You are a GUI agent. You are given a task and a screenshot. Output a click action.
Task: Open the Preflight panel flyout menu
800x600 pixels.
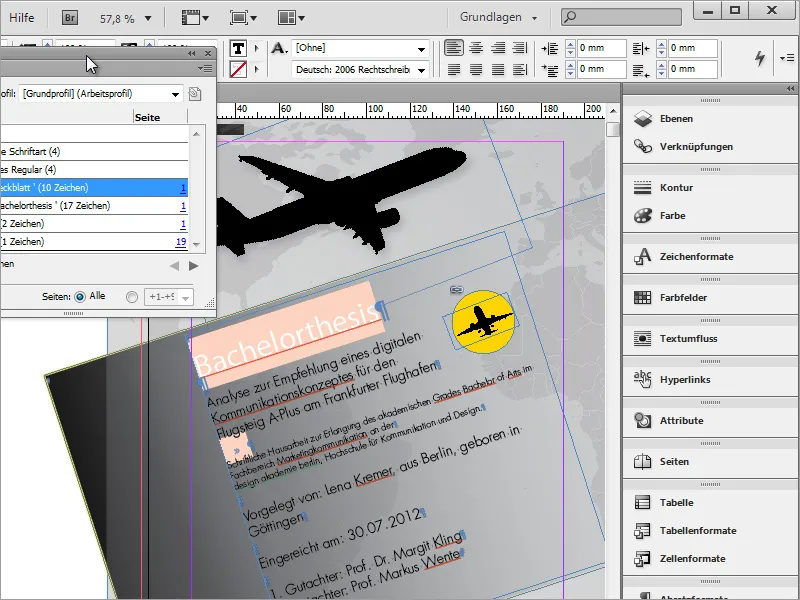[x=205, y=68]
